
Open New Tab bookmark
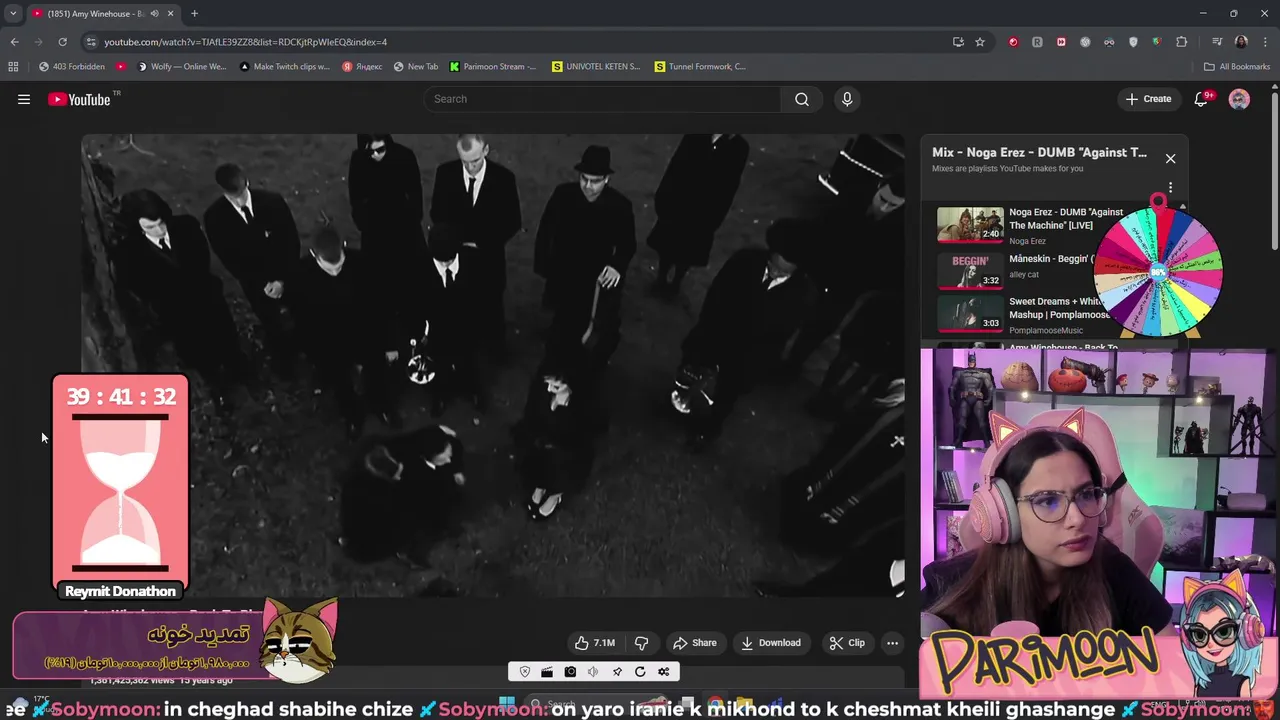[416, 67]
